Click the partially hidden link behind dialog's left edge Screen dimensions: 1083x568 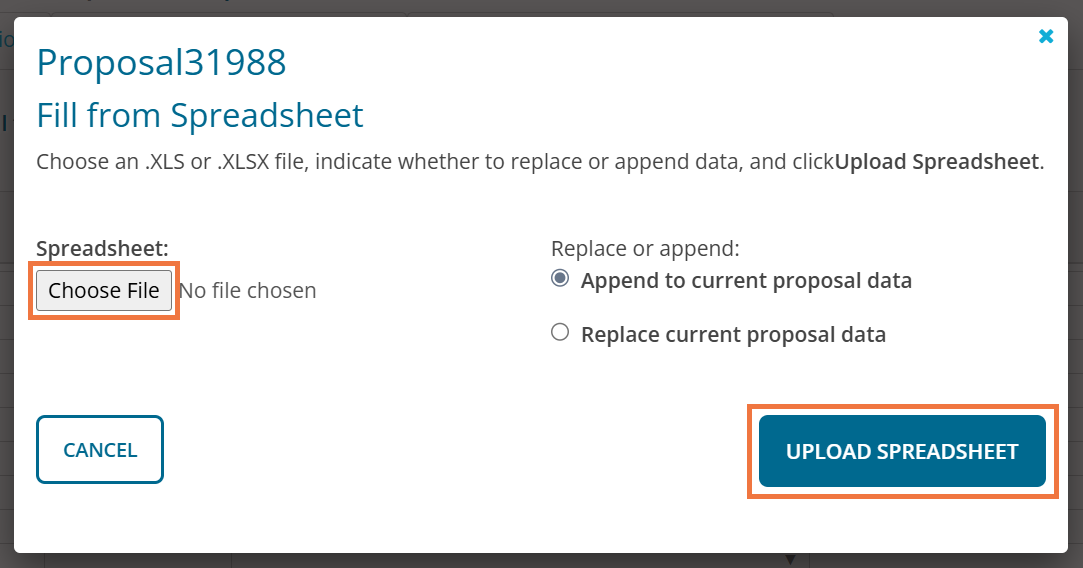pyautogui.click(x=6, y=41)
